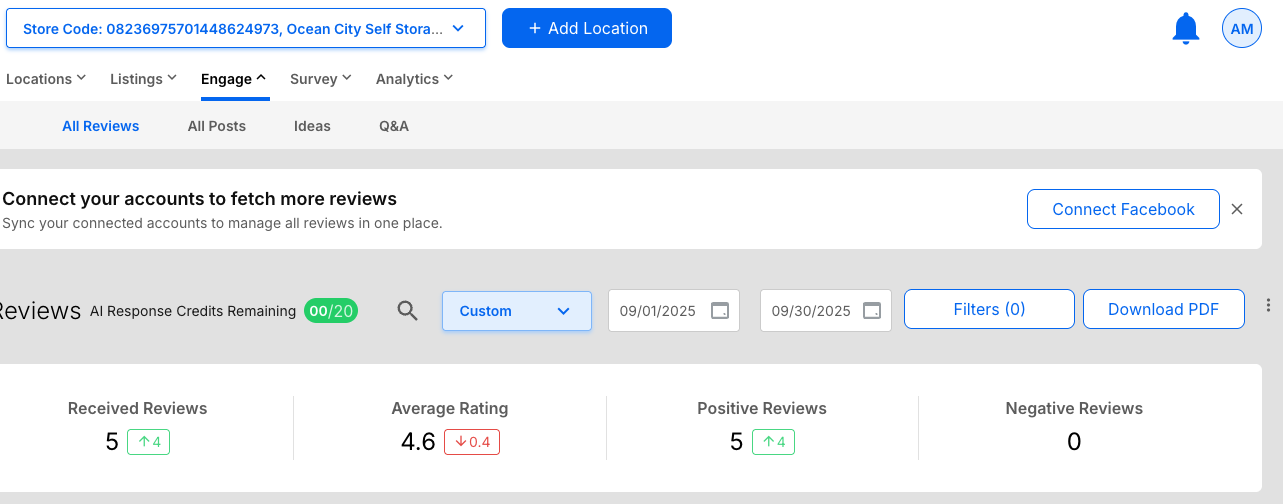Screen dimensions: 1283x504
Task: Dismiss the connect accounts banner
Action: pos(1237,209)
